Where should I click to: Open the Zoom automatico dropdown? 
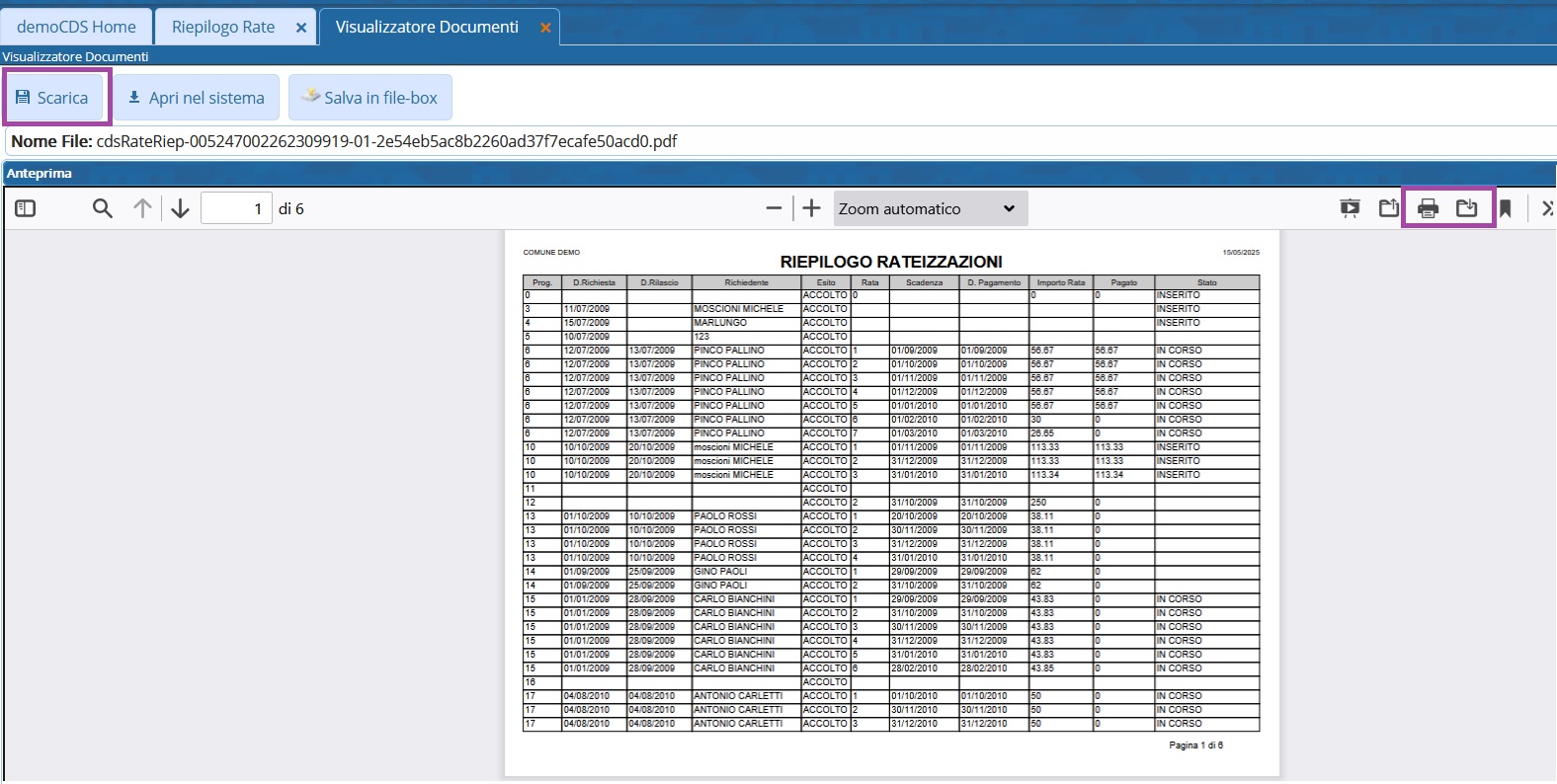[x=930, y=208]
